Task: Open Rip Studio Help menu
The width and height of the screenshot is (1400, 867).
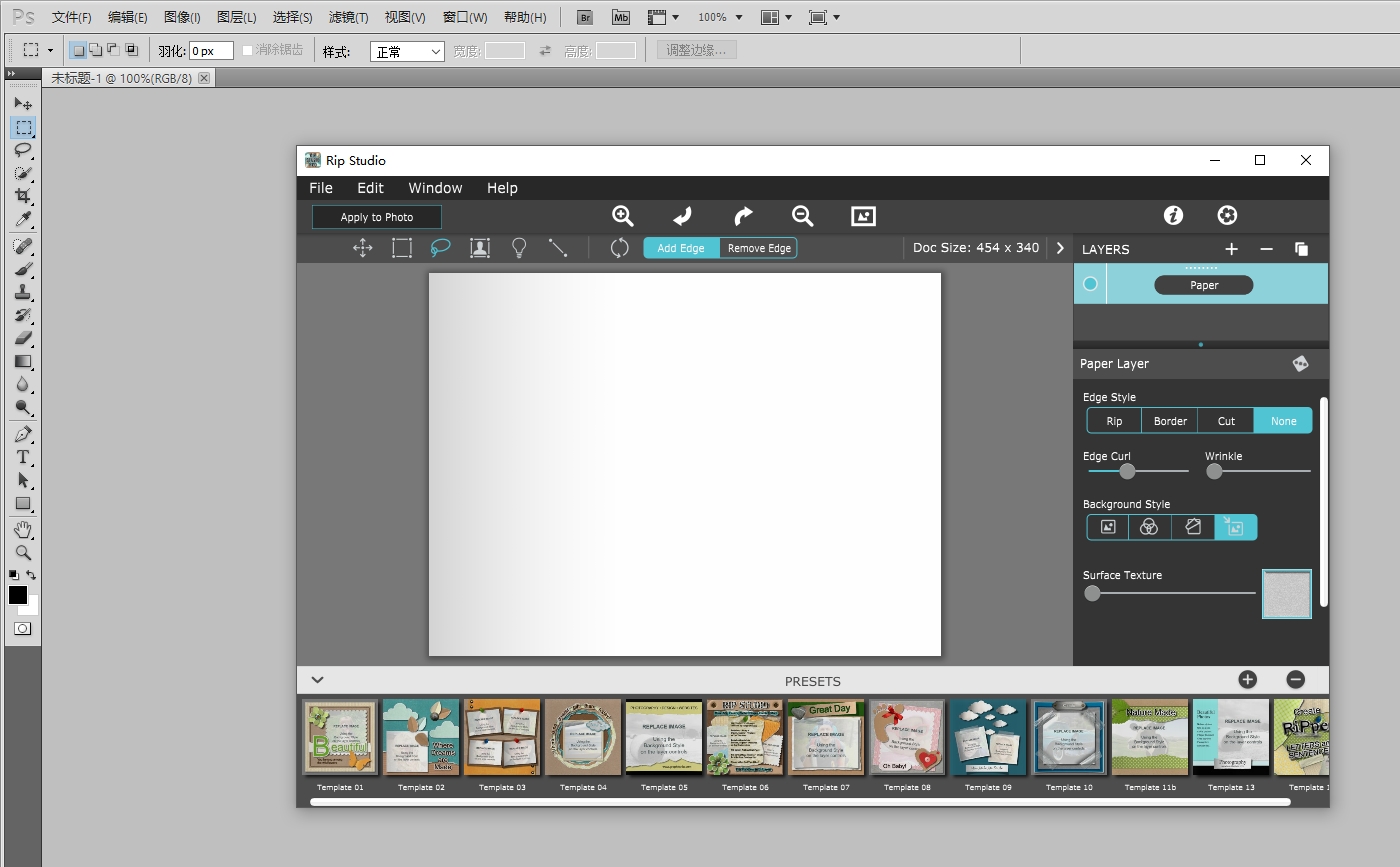Action: (x=502, y=188)
